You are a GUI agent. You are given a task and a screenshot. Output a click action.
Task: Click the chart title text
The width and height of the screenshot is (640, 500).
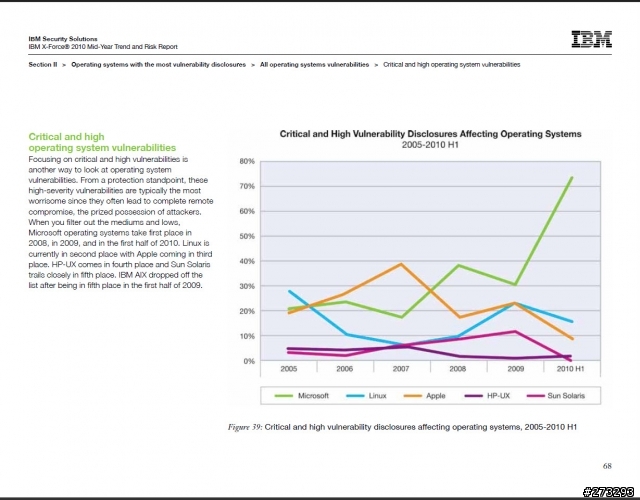point(430,134)
